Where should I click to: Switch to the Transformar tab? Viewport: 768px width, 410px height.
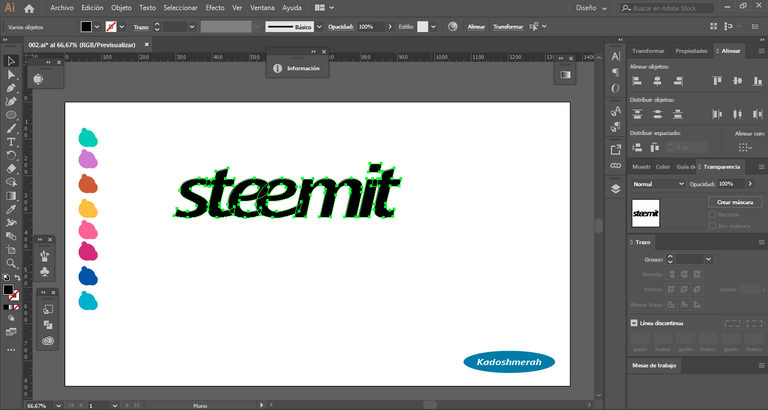coord(648,51)
